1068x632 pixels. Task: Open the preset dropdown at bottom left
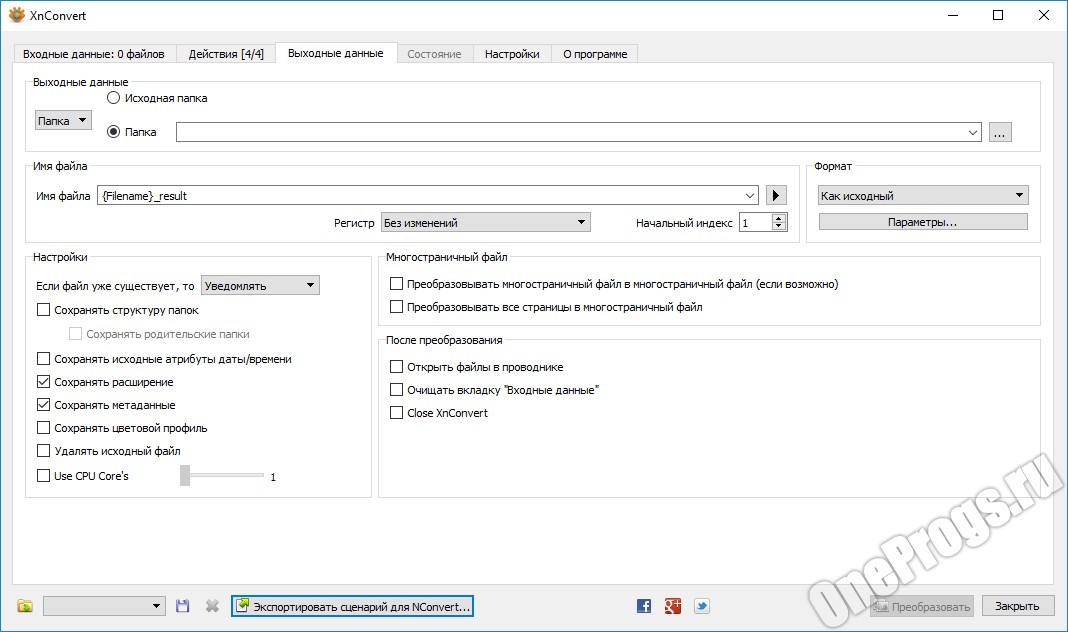104,606
